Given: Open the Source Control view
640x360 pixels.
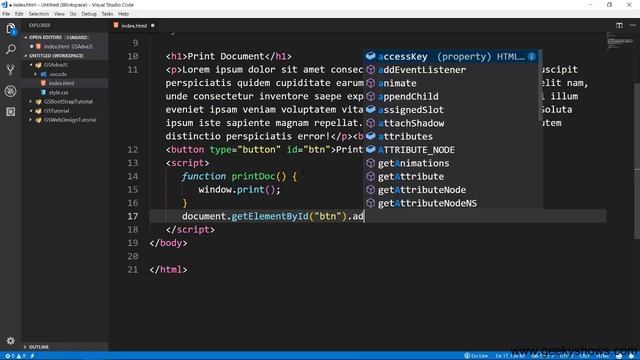Looking at the screenshot, I should tap(11, 70).
